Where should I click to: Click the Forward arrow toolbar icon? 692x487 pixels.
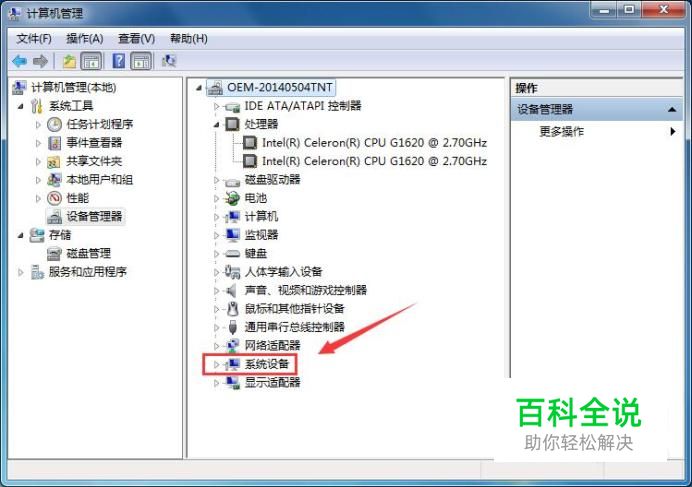click(x=41, y=61)
